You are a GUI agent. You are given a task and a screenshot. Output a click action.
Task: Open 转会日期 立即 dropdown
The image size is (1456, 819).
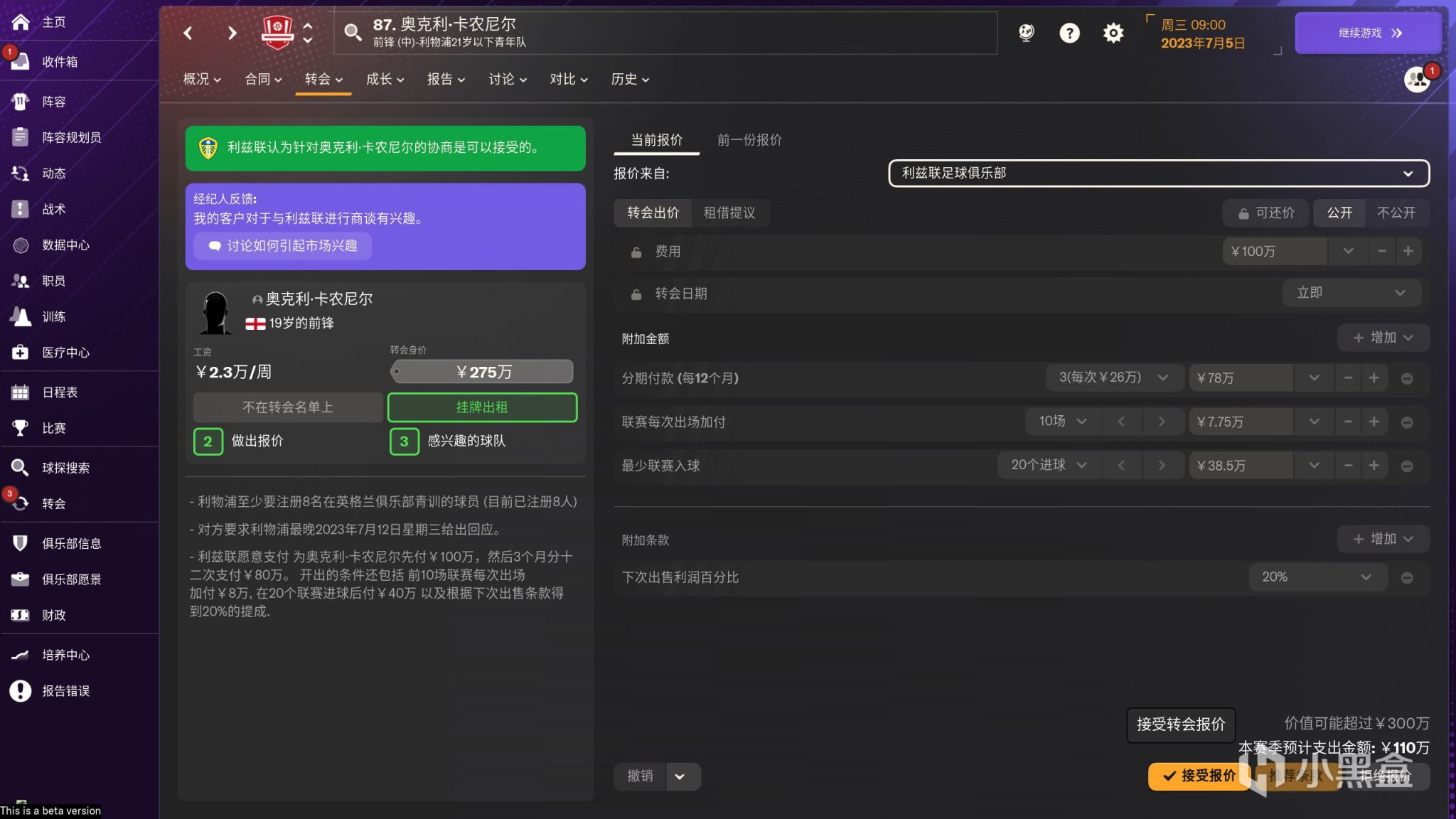1351,293
